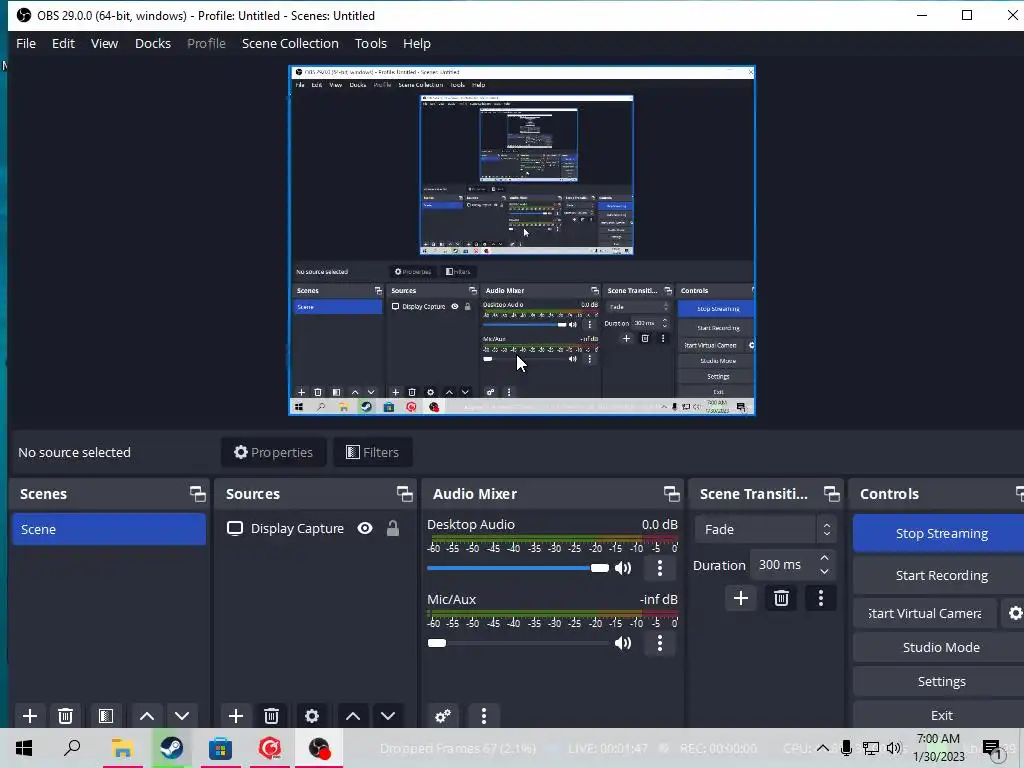Add a scene transition with plus
1024x768 pixels.
coord(741,598)
